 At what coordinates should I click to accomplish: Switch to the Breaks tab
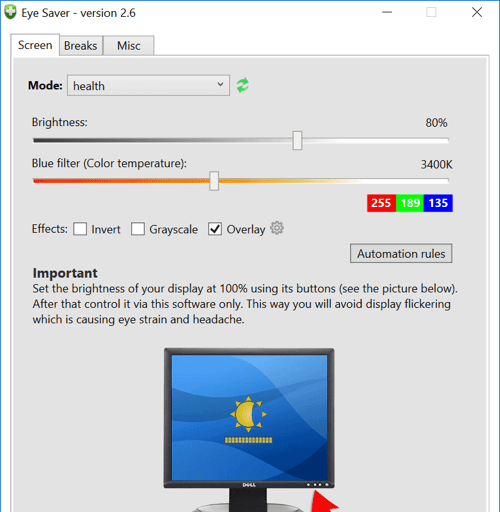81,46
